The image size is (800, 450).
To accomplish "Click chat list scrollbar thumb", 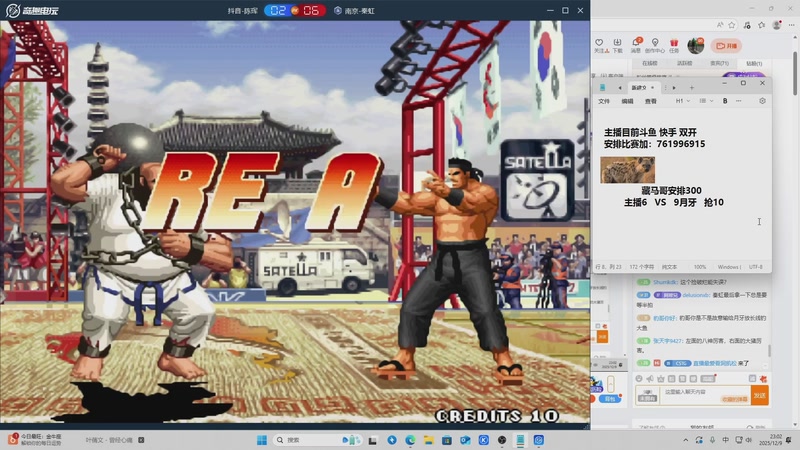I will click(x=769, y=351).
